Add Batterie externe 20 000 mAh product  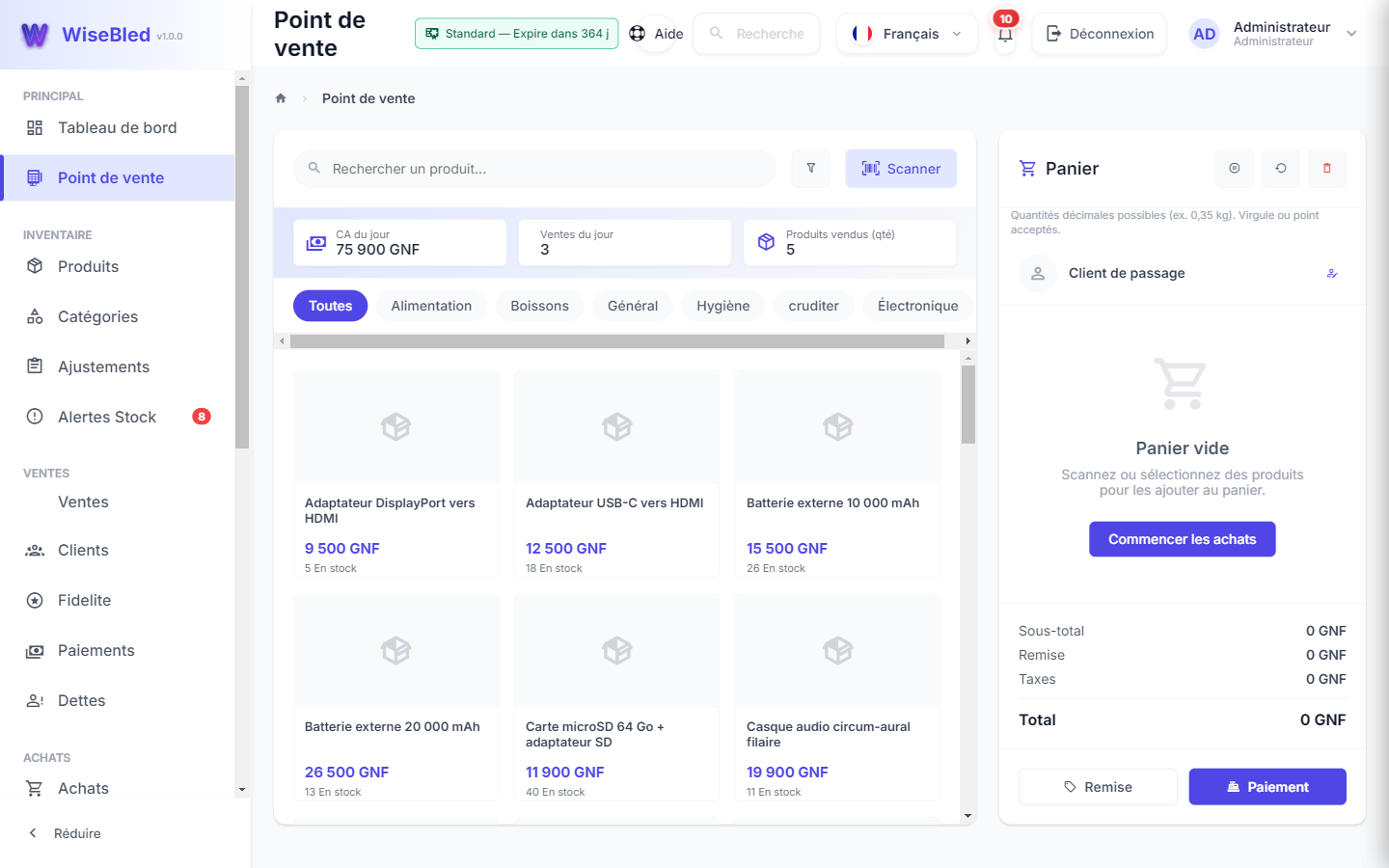pyautogui.click(x=395, y=696)
